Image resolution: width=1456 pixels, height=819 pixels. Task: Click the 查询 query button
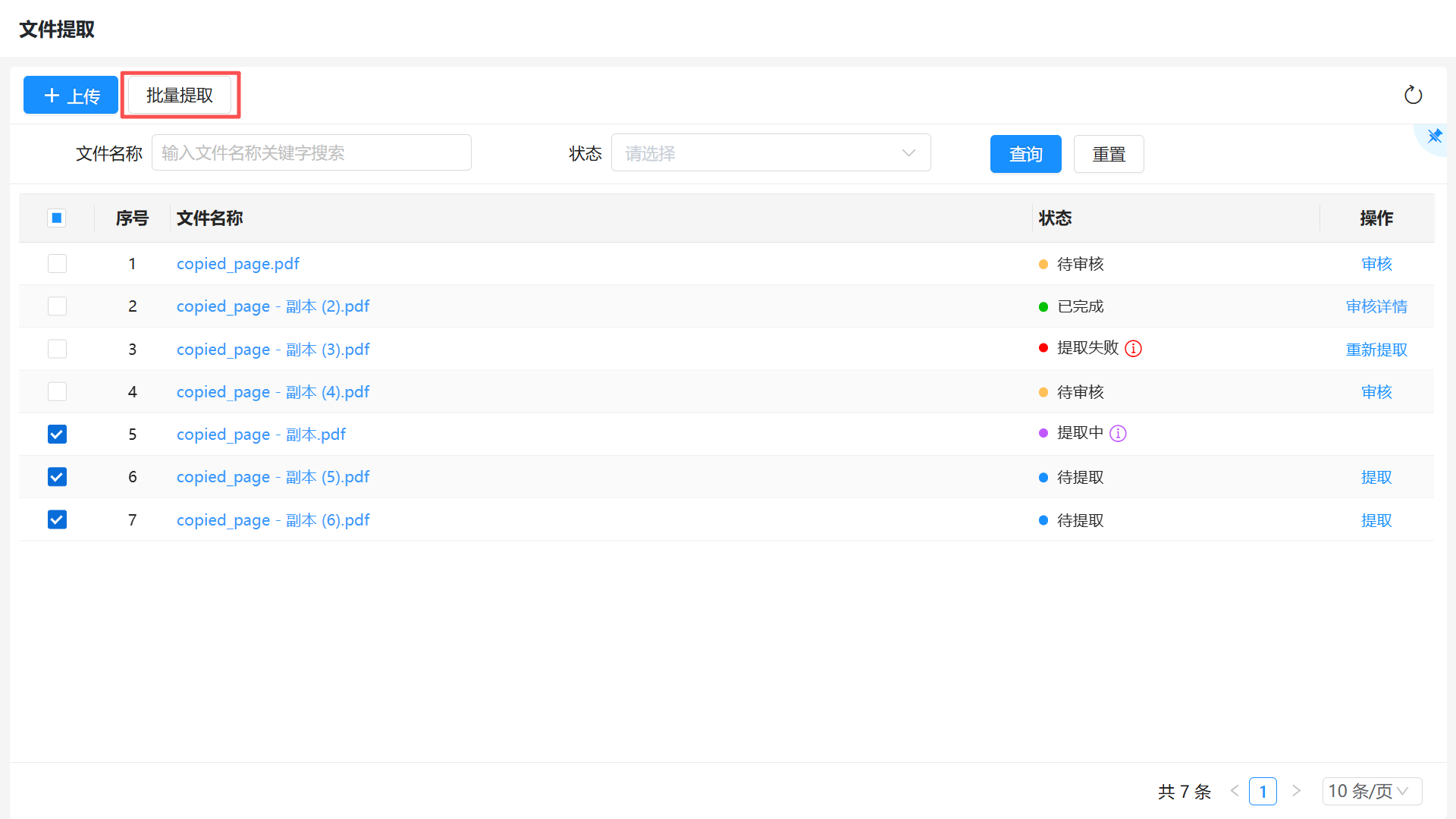(x=1025, y=154)
